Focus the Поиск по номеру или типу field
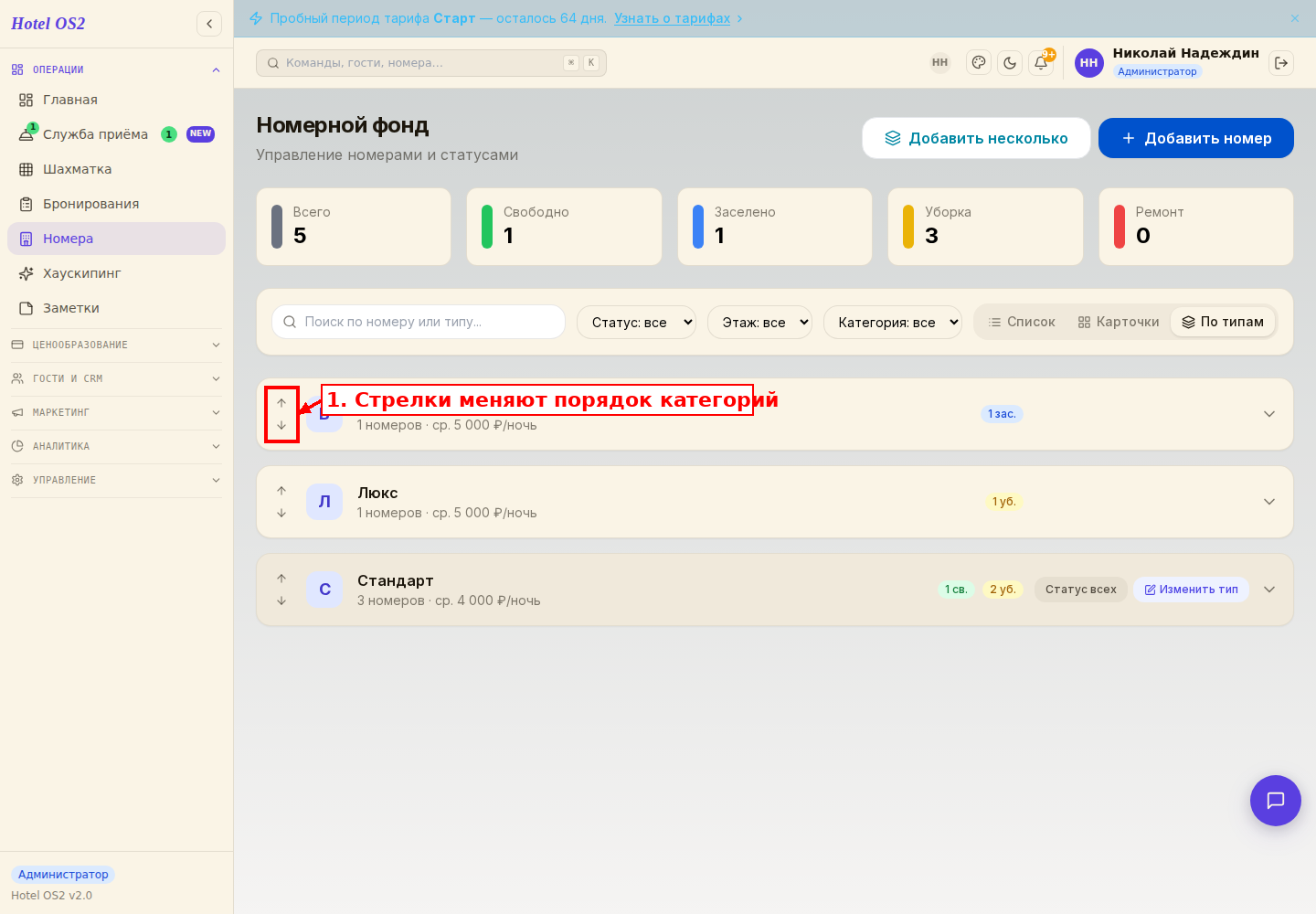 419,322
